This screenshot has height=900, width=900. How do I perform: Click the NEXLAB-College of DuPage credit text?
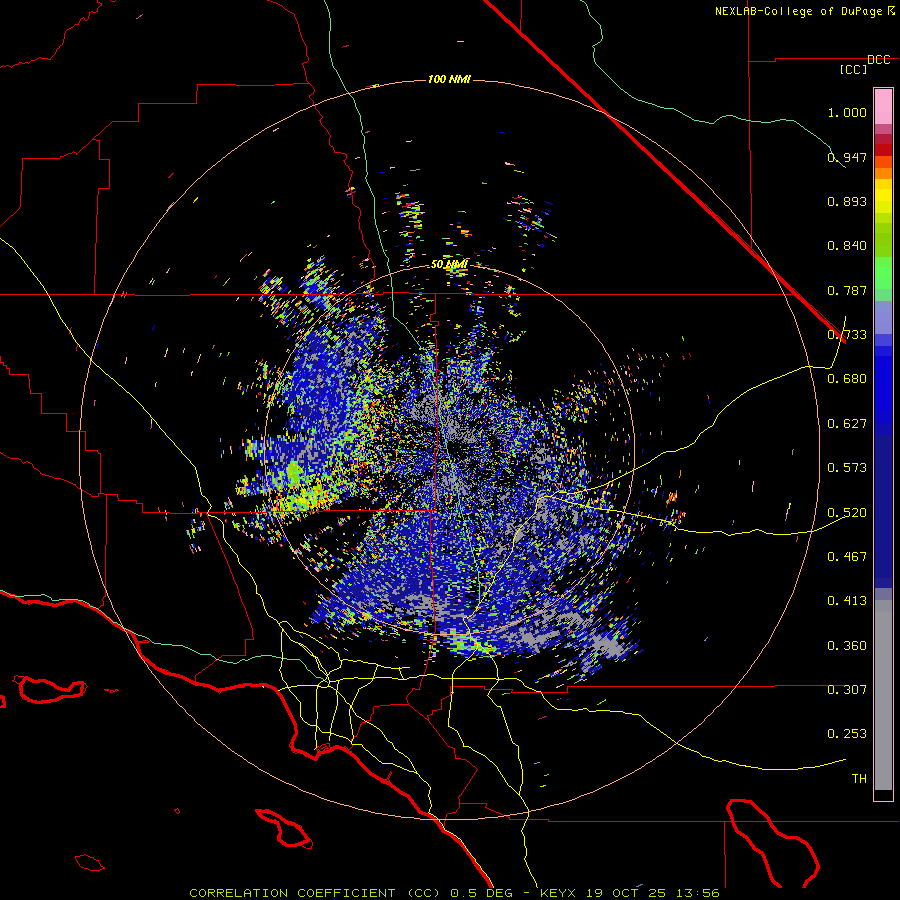coord(798,11)
